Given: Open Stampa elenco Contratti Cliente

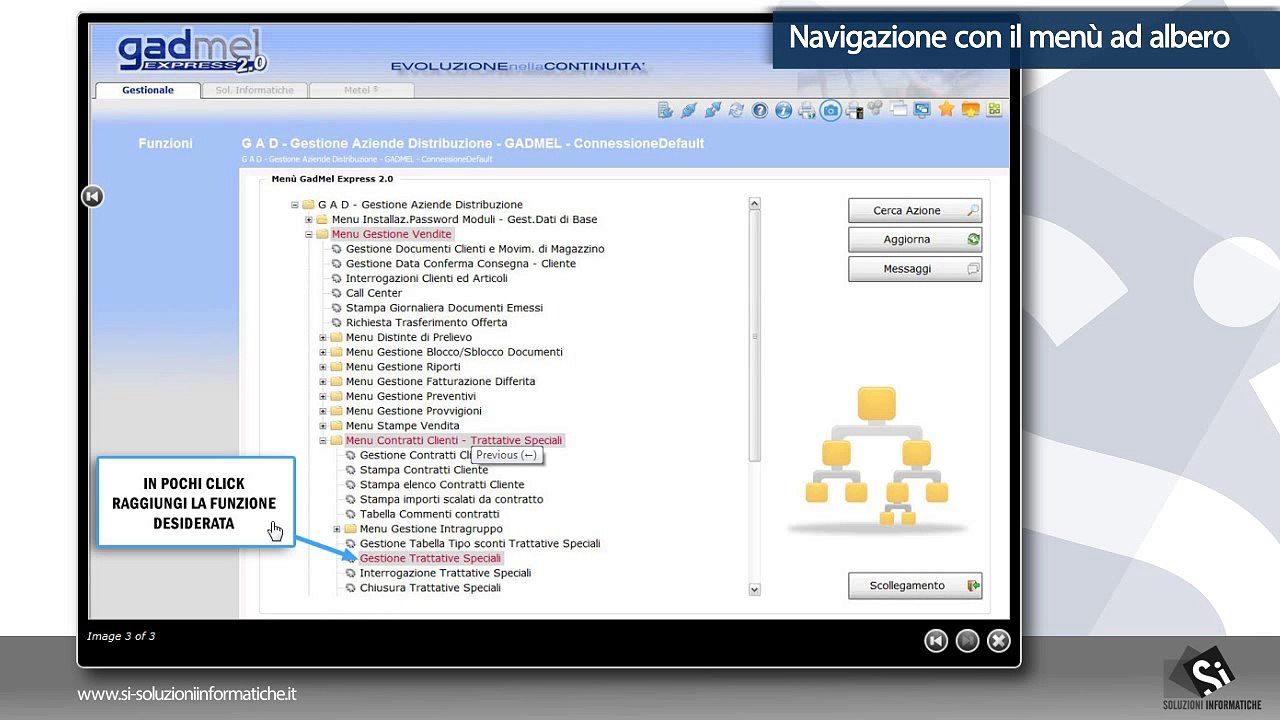Looking at the screenshot, I should click(x=442, y=485).
